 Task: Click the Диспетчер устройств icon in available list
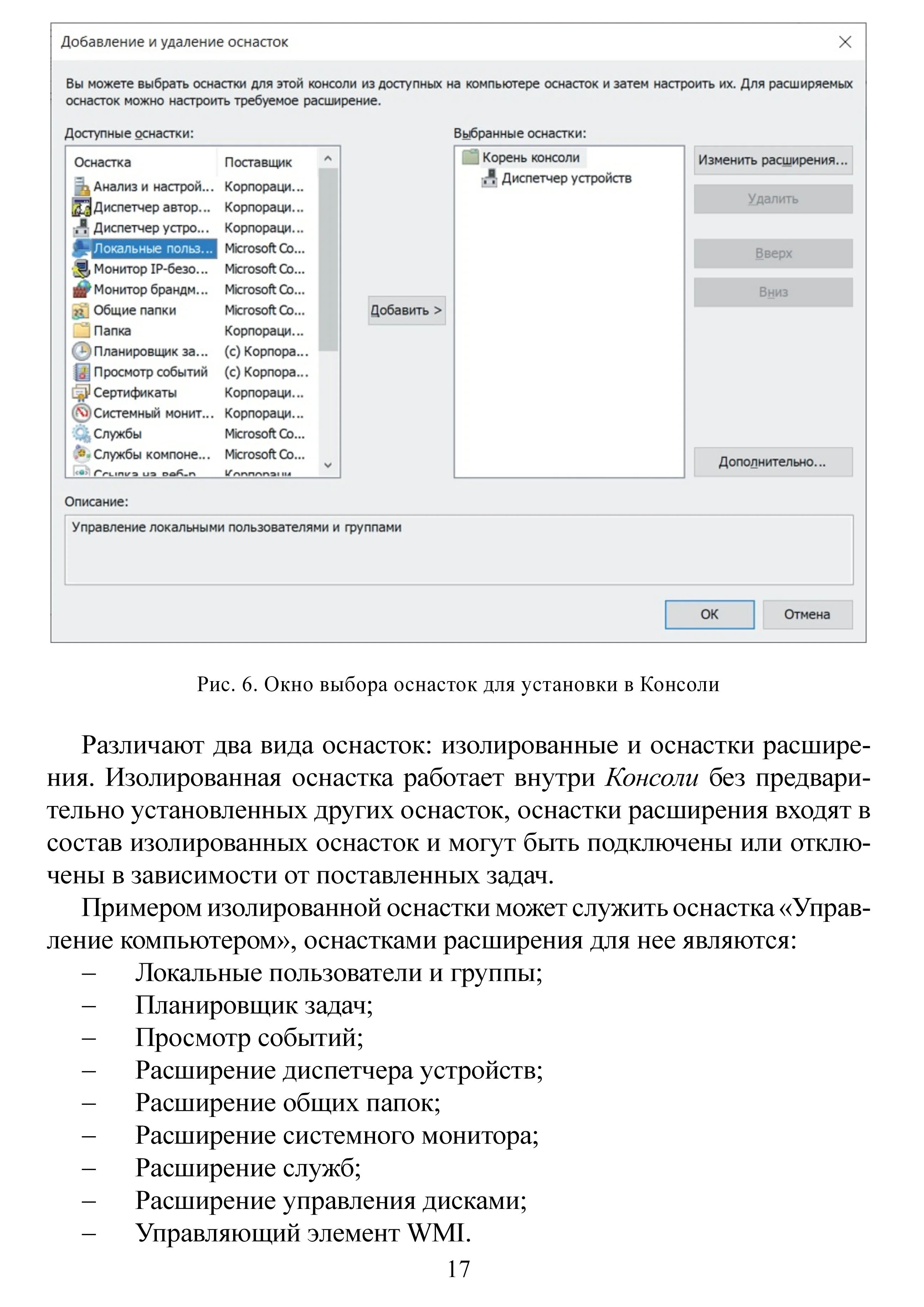[81, 228]
